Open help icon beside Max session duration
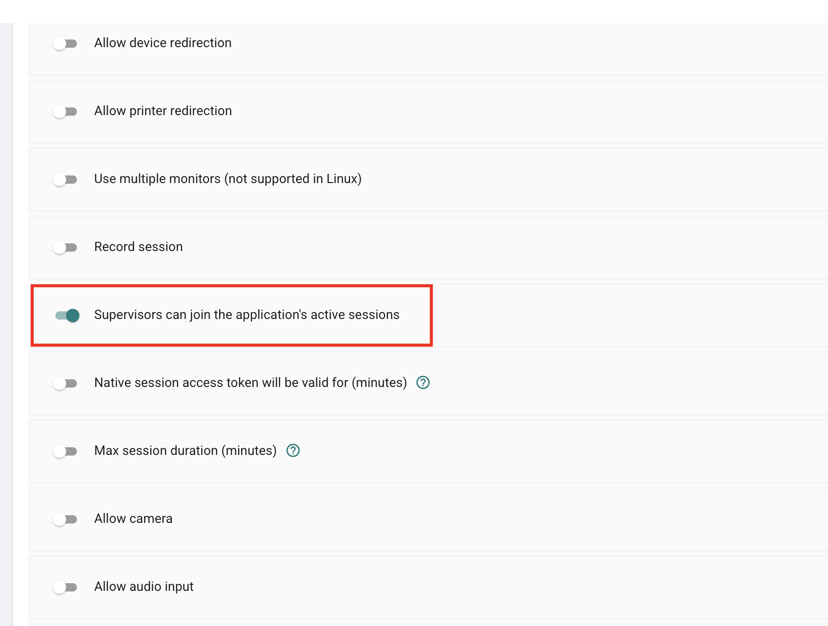Image resolution: width=828 pixels, height=626 pixels. (x=293, y=451)
